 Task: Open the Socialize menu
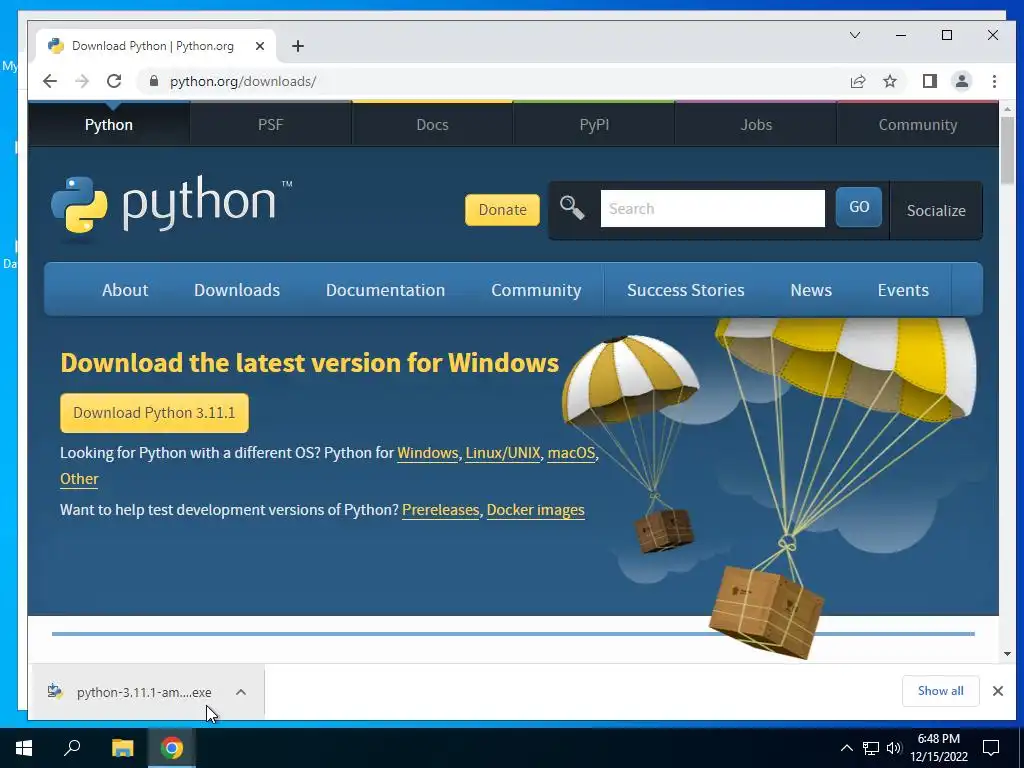click(936, 210)
